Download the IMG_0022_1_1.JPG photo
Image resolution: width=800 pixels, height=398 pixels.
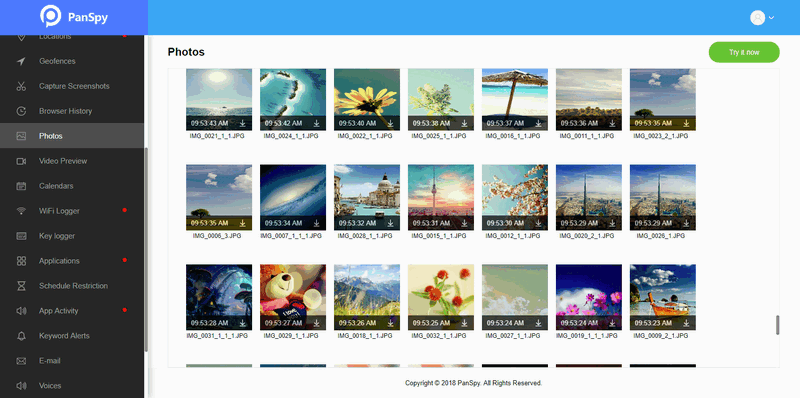tap(391, 123)
